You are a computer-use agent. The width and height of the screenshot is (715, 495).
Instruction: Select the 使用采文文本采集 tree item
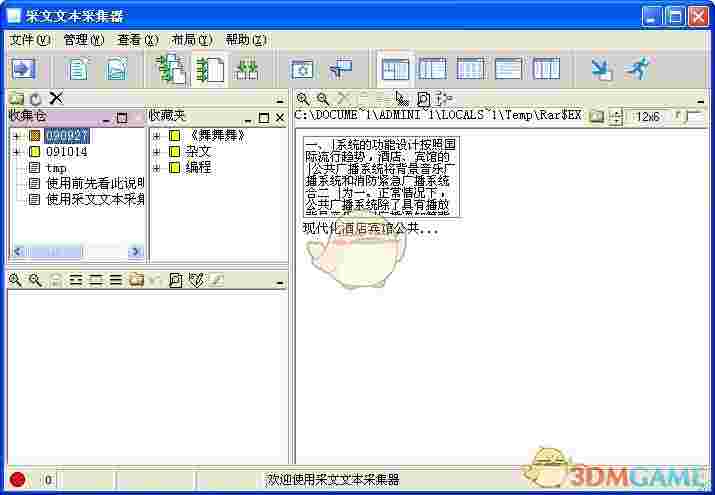click(95, 200)
